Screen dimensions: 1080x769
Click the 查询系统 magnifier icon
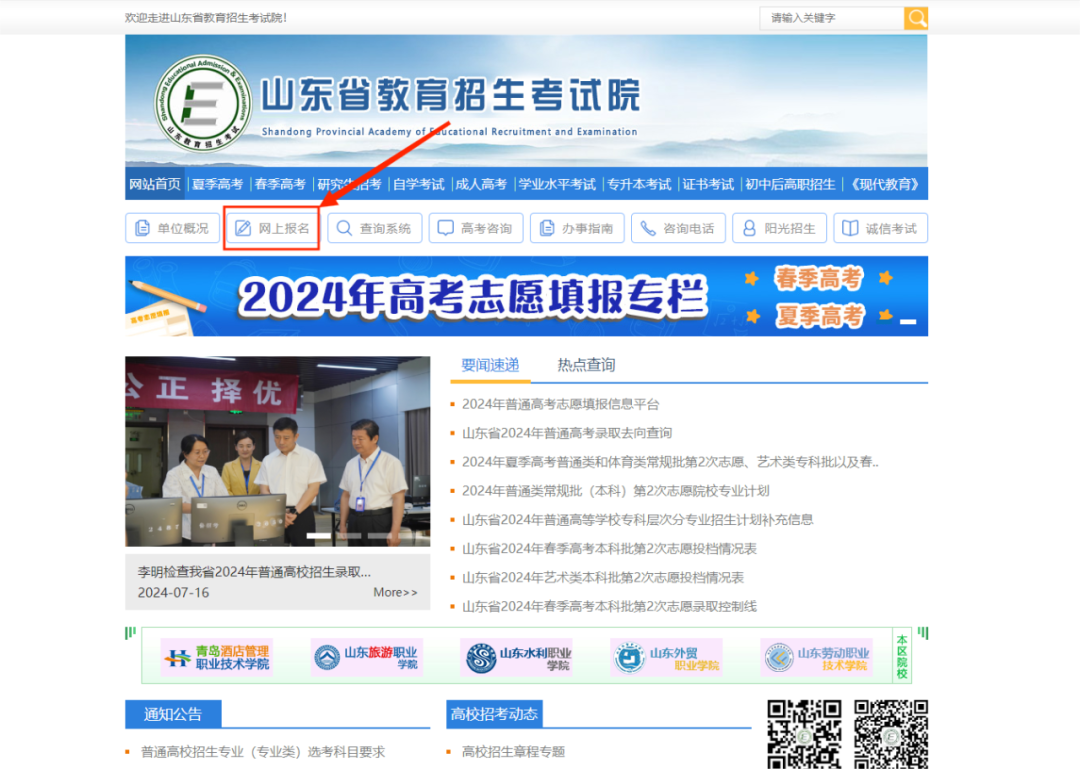pyautogui.click(x=344, y=228)
